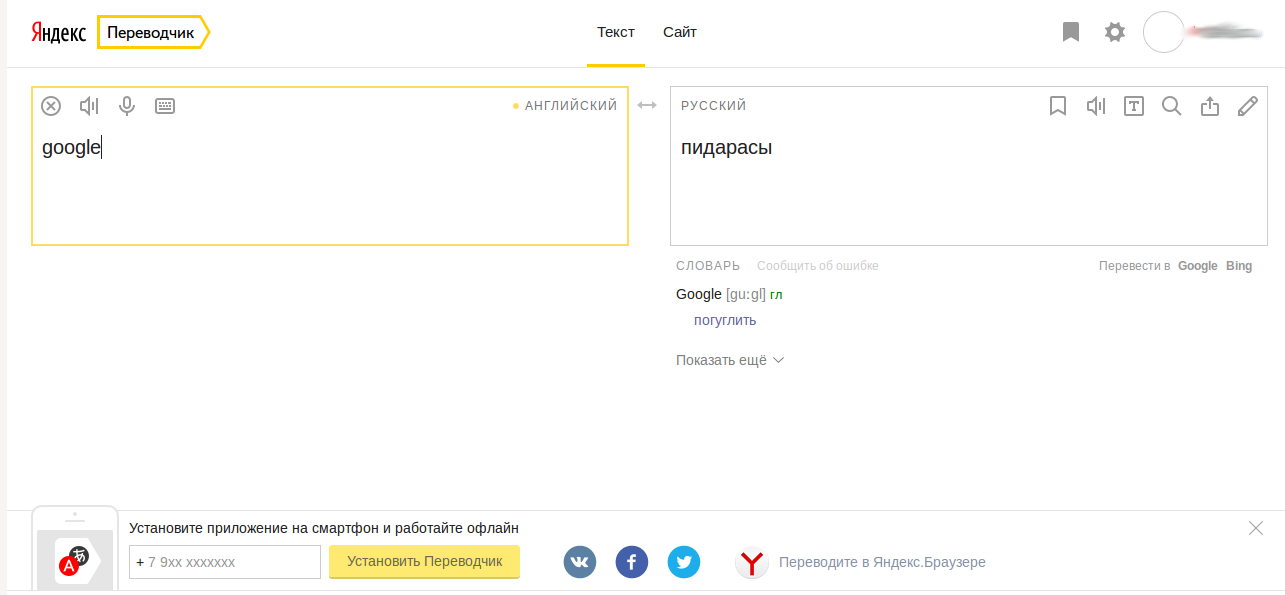The width and height of the screenshot is (1285, 595).
Task: Switch to the Сайт tab
Action: (680, 32)
